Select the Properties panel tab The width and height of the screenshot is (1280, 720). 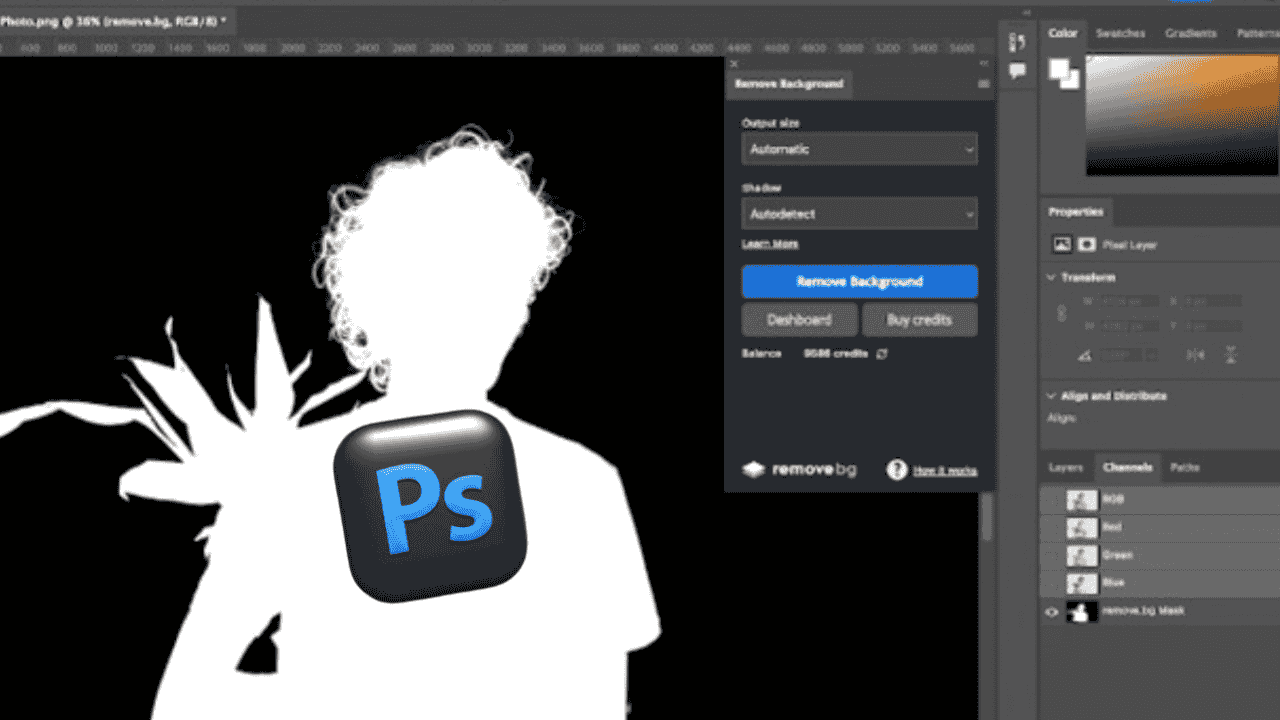click(x=1076, y=212)
